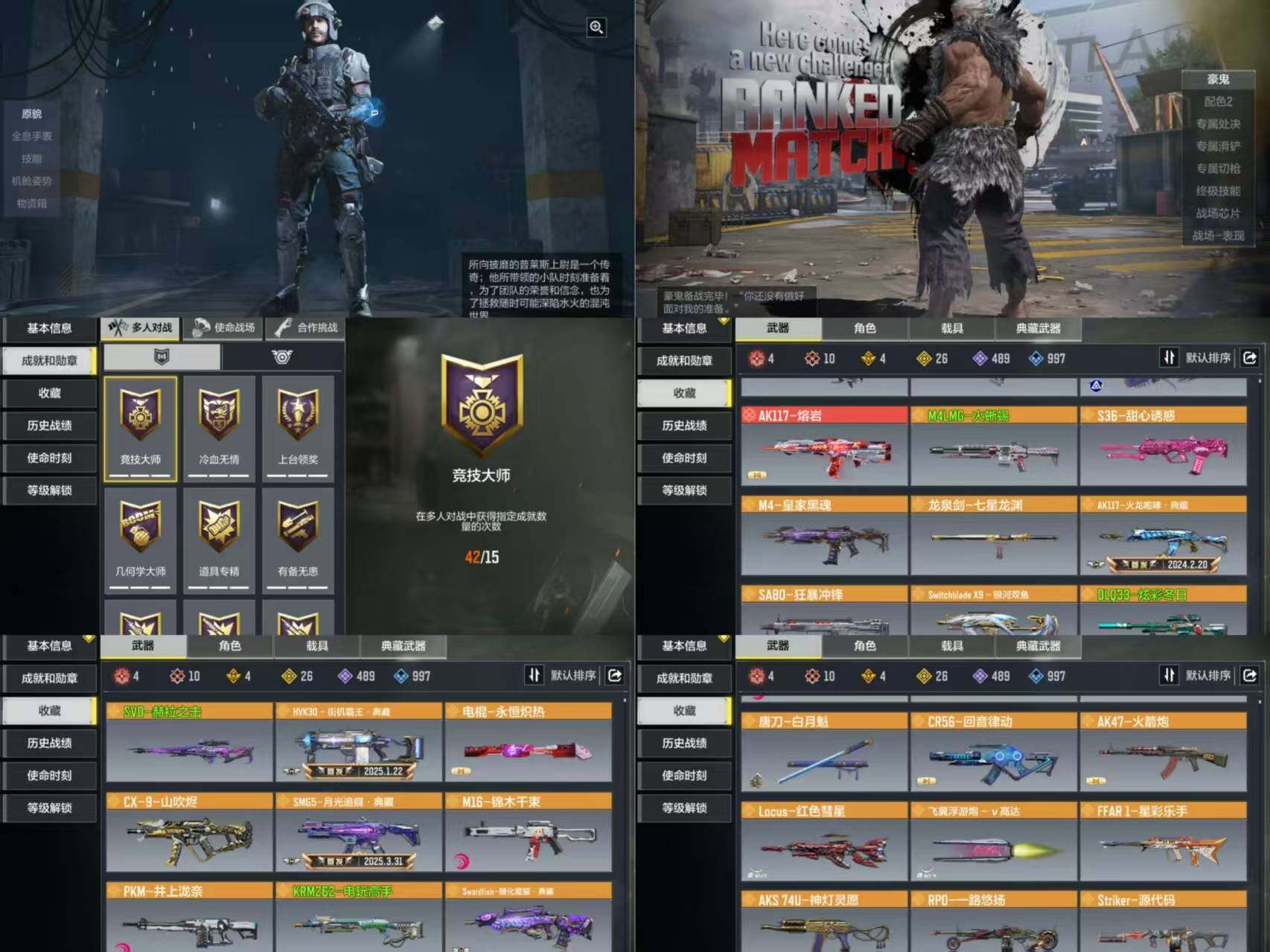This screenshot has height=952, width=1270.
Task: Open the AK117-熔岩 weapon card
Action: (x=824, y=446)
